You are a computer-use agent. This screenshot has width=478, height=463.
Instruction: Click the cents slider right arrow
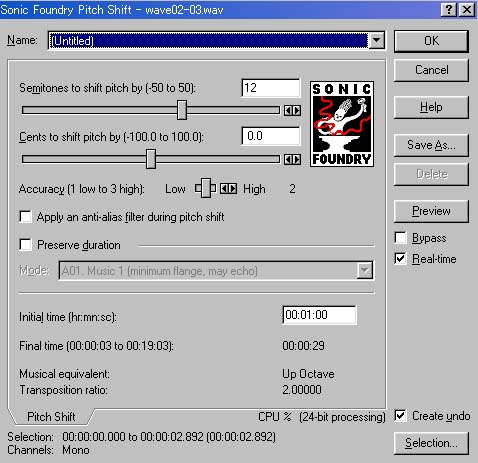pos(297,160)
